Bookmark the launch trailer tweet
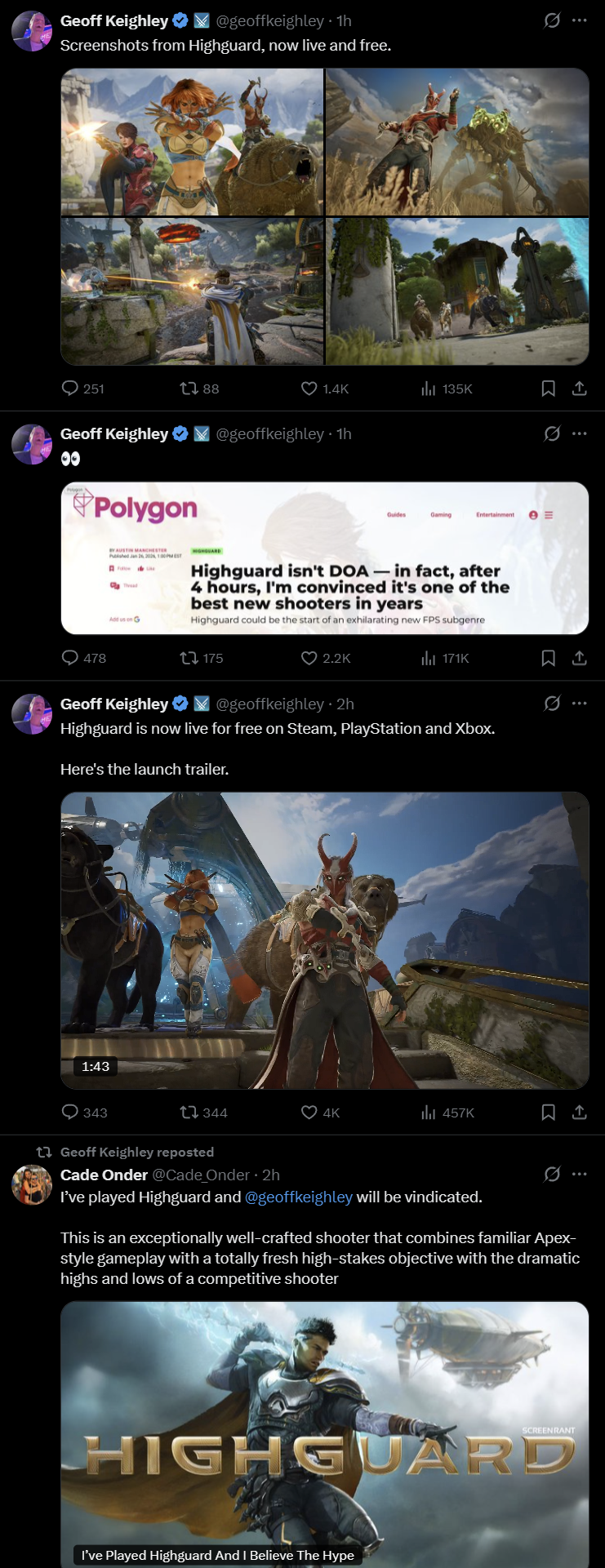Screen dimensions: 605x1568 (x=549, y=1113)
